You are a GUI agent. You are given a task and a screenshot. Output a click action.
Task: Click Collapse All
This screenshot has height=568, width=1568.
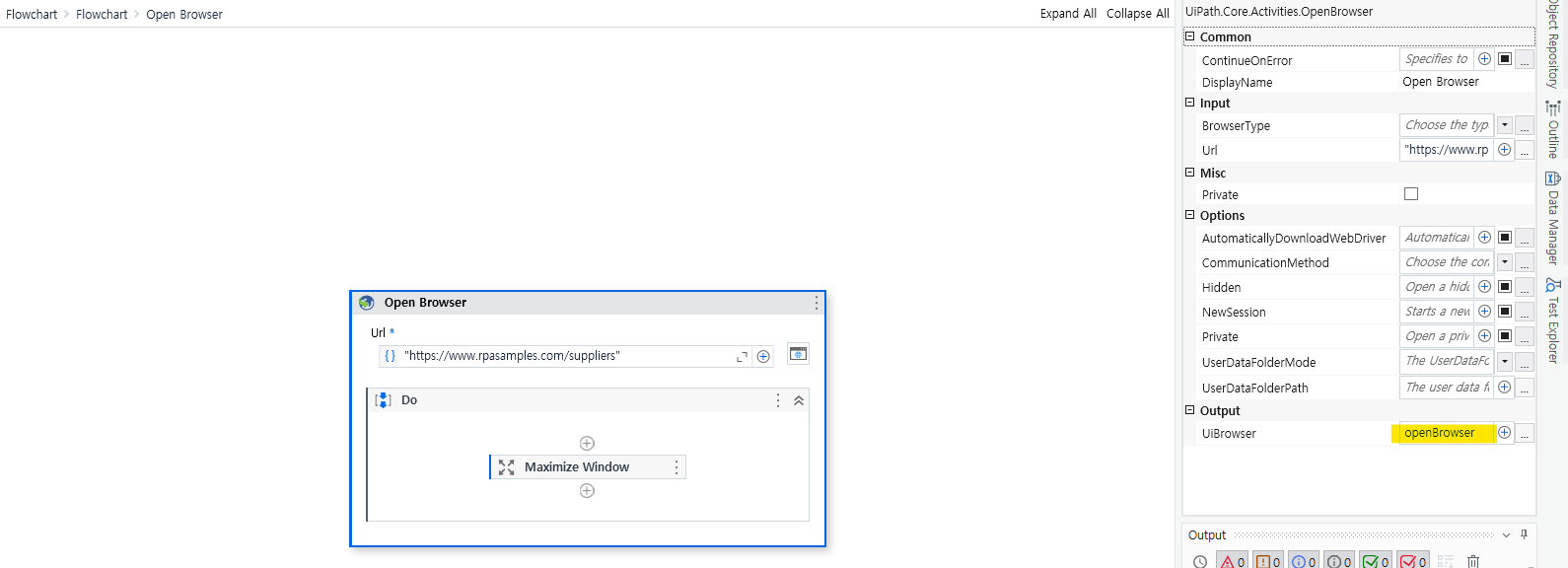1138,14
